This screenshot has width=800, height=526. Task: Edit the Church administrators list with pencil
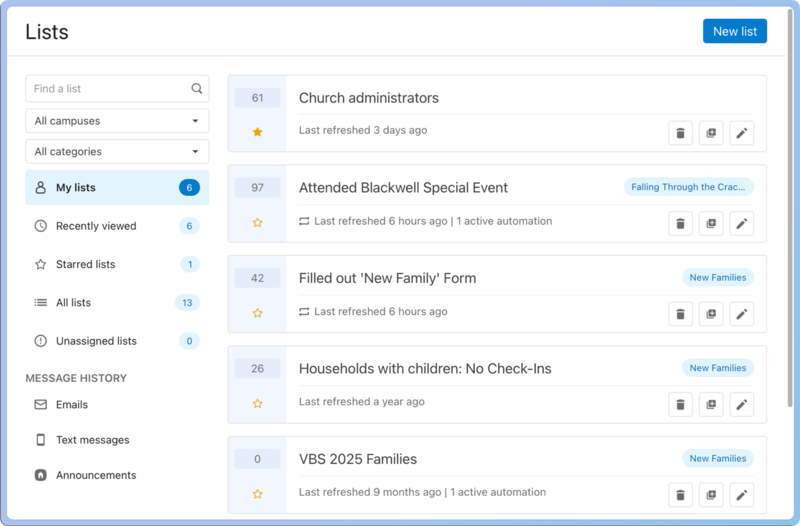(741, 133)
